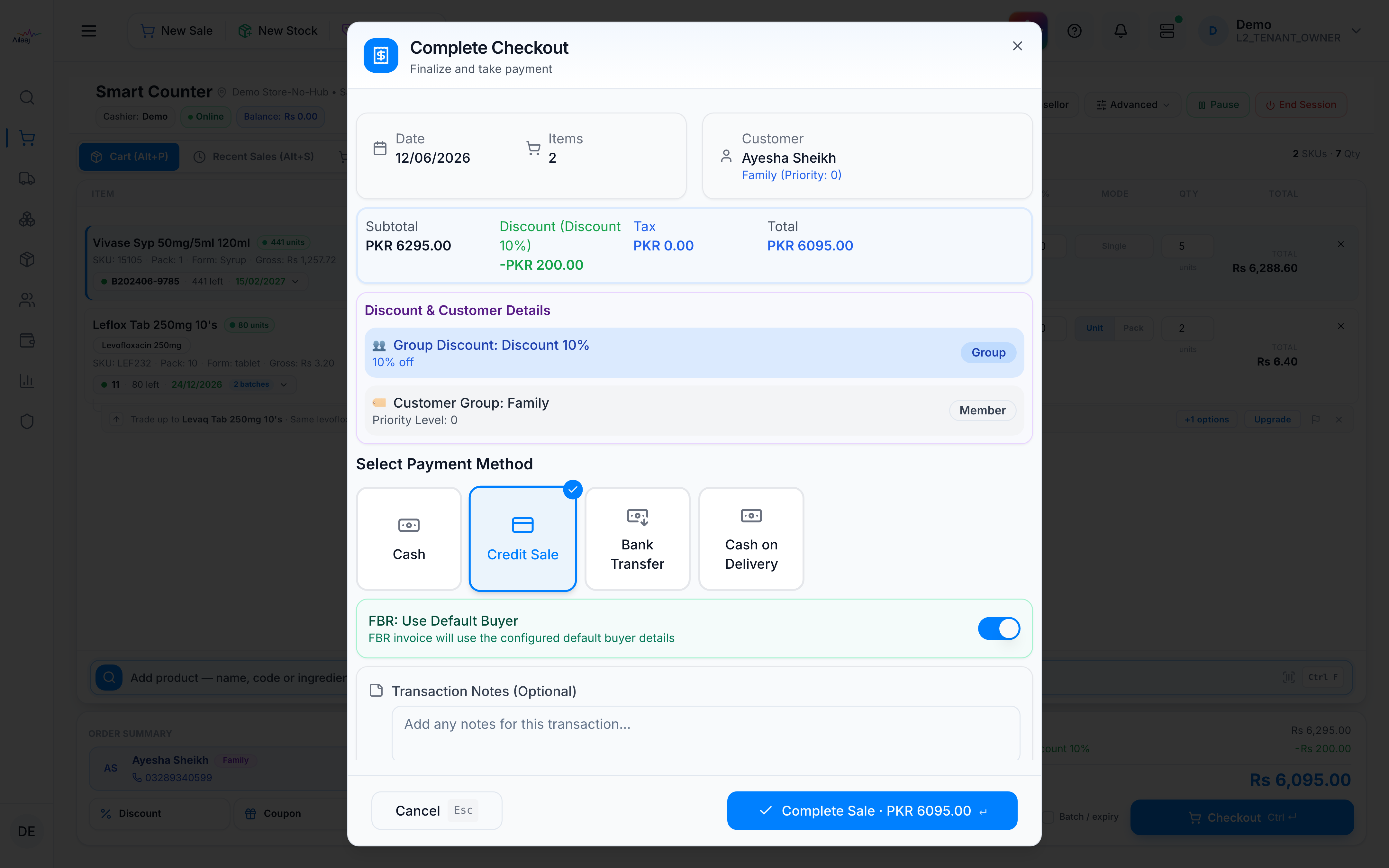Open the hamburger menu in the top bar
Image resolution: width=1389 pixels, height=868 pixels.
pyautogui.click(x=88, y=31)
